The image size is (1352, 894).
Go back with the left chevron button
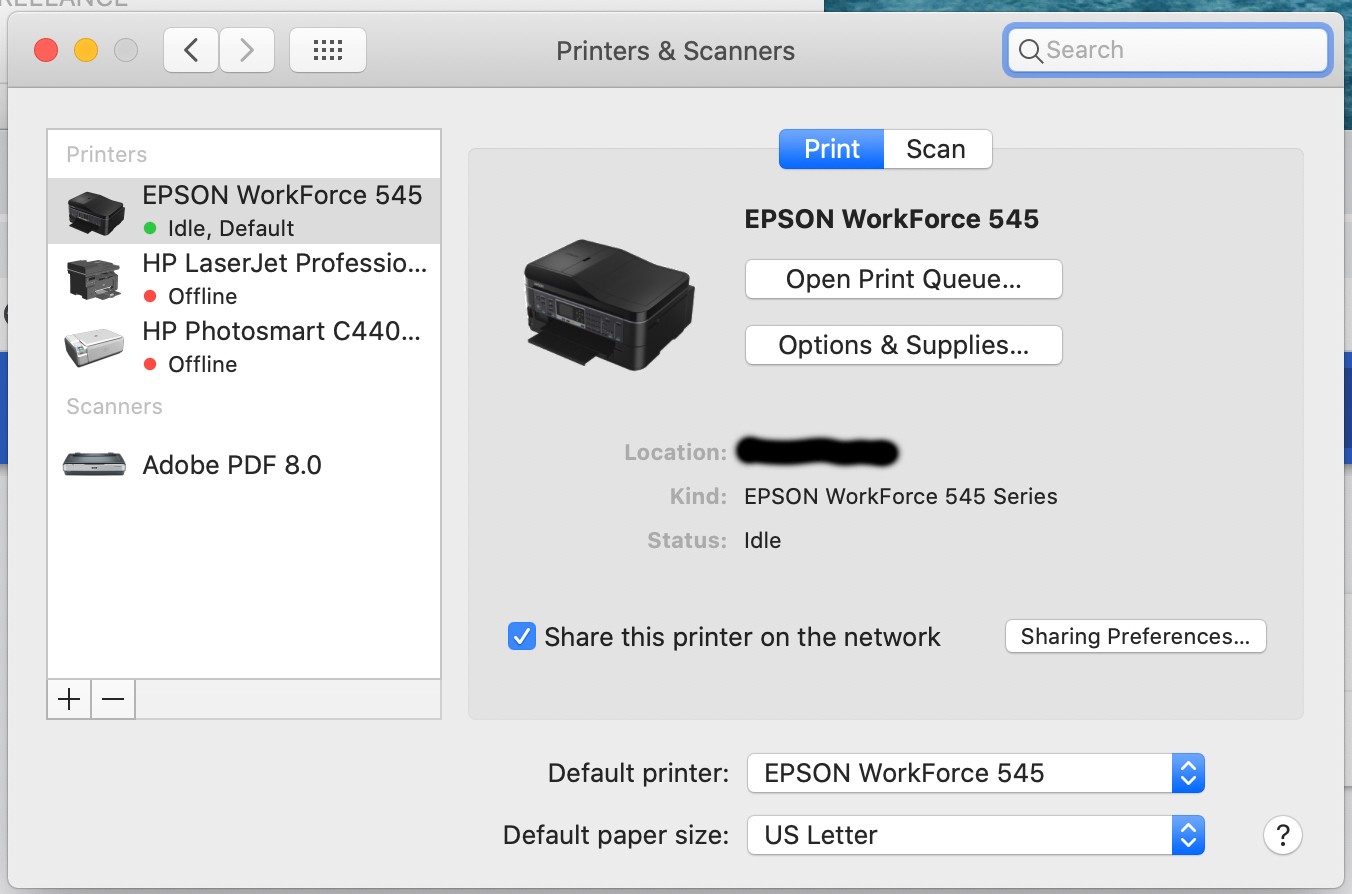(x=191, y=50)
